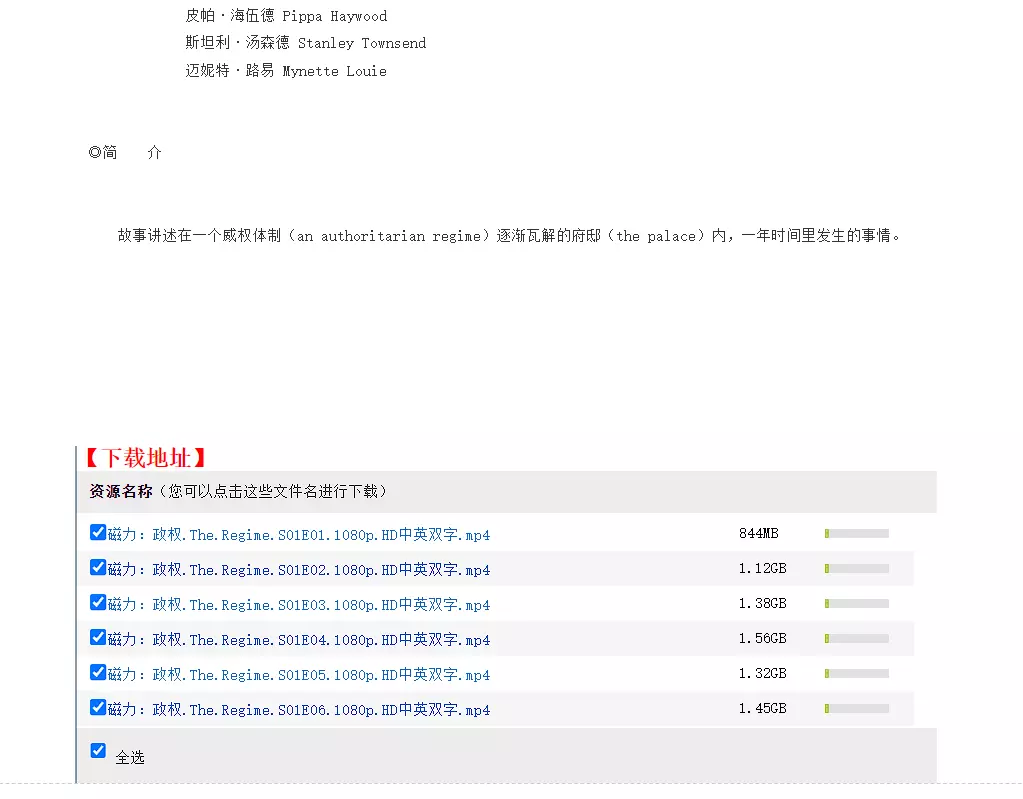Image resolution: width=1023 pixels, height=799 pixels.
Task: Download The.Regime.S01E03 via magnet link
Action: click(299, 605)
